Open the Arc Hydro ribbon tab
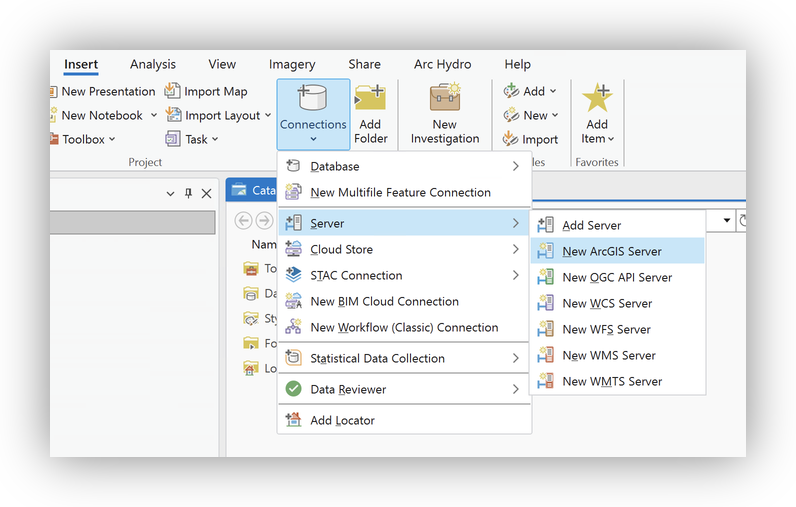 pos(443,65)
